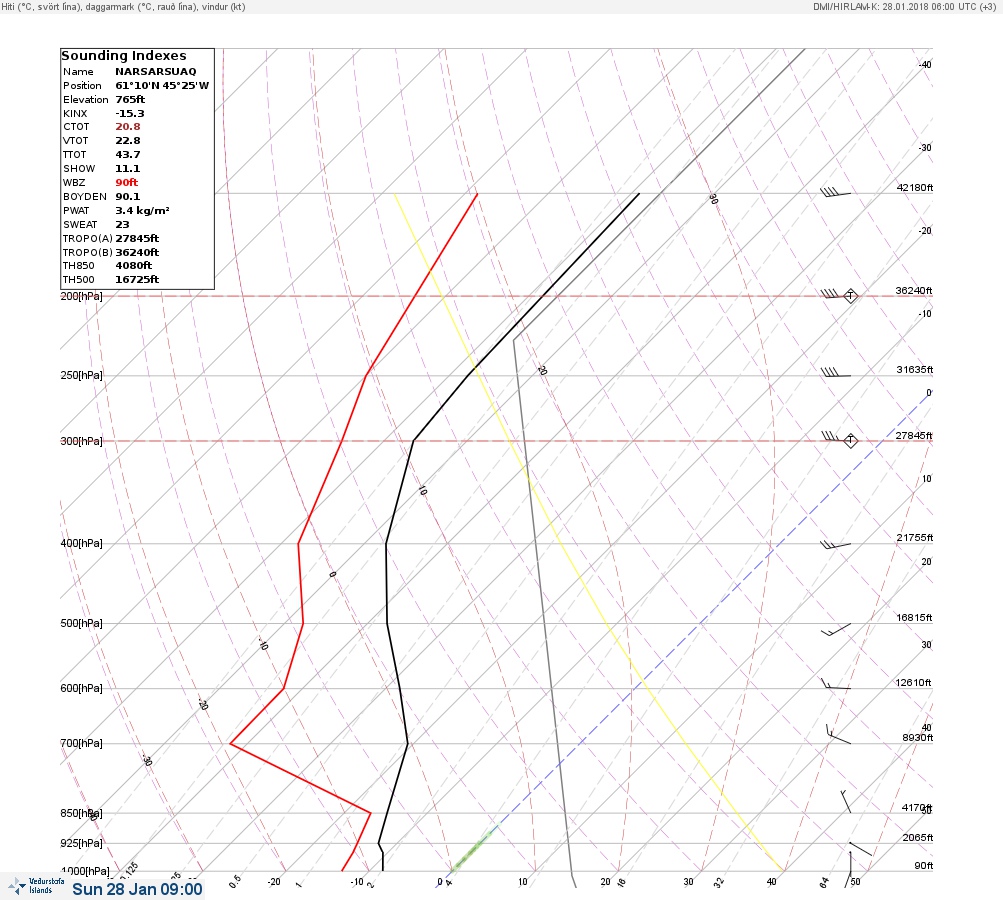Click the 21755ft height label
This screenshot has height=900, width=1003.
tap(915, 537)
